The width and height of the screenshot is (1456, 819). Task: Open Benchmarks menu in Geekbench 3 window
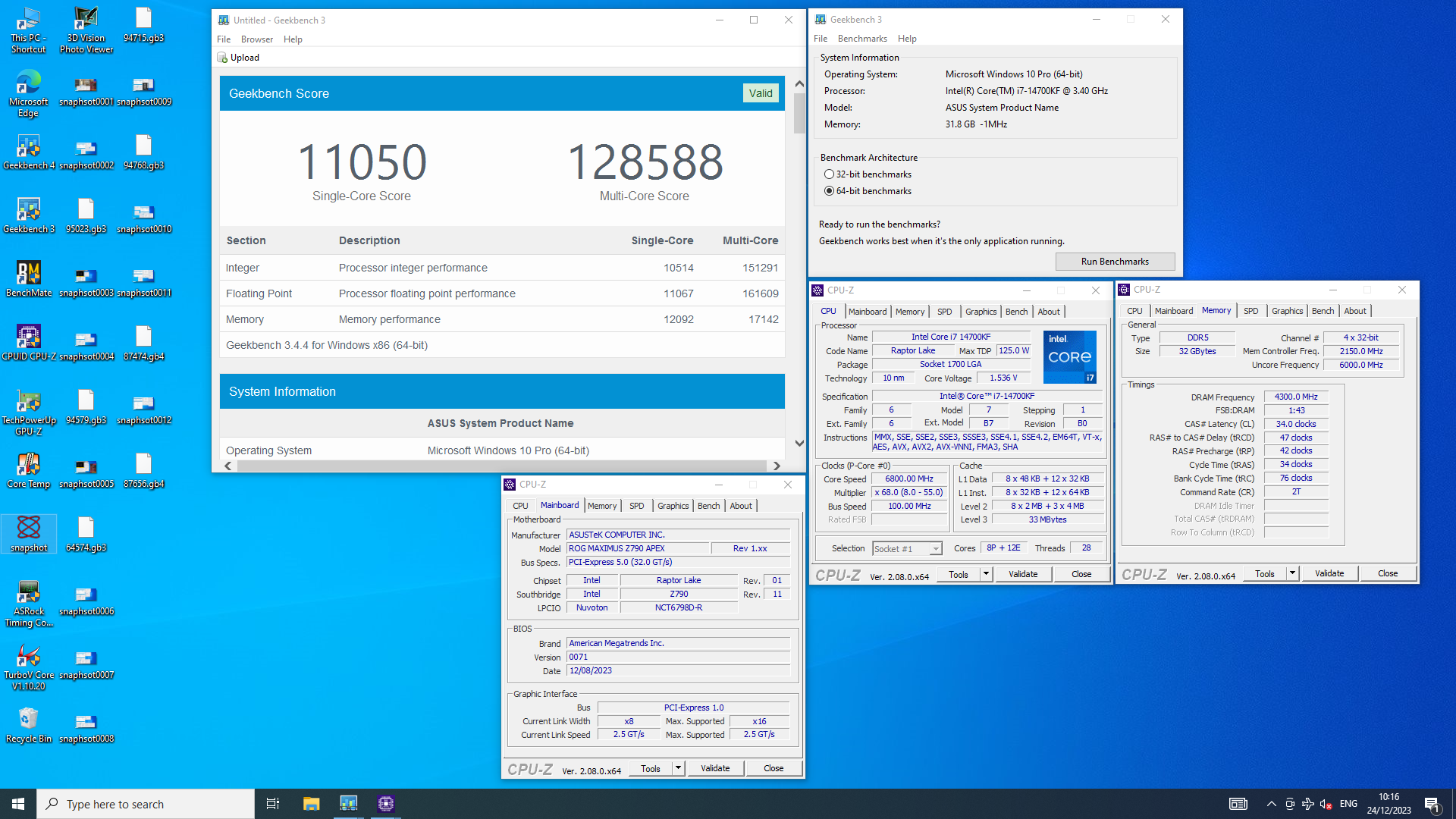point(862,39)
